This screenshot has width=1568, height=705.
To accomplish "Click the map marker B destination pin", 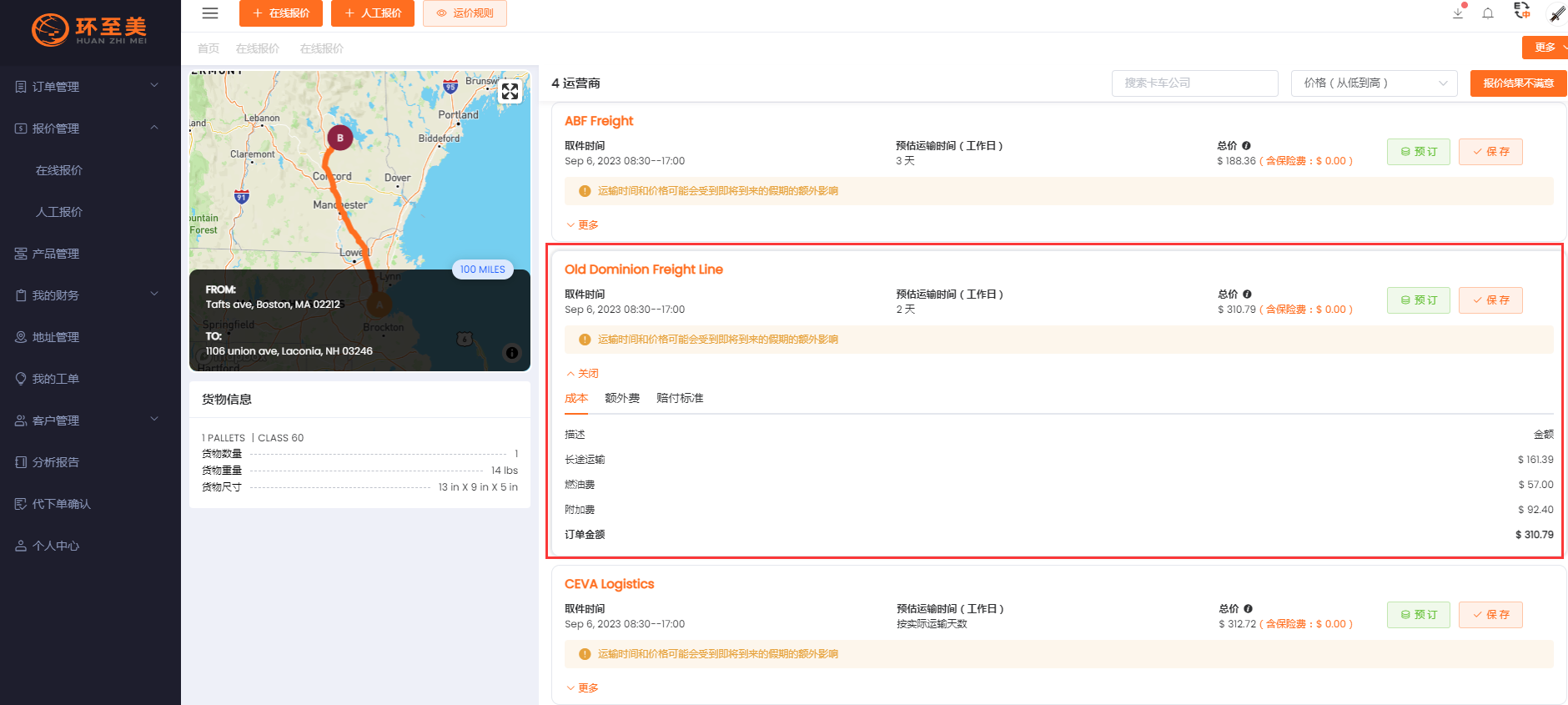I will point(339,138).
